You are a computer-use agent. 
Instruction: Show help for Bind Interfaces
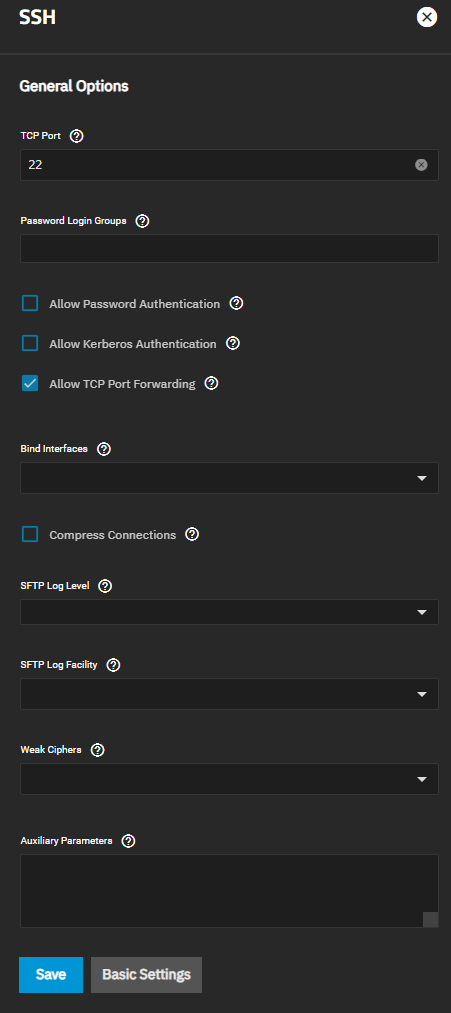[x=104, y=449]
